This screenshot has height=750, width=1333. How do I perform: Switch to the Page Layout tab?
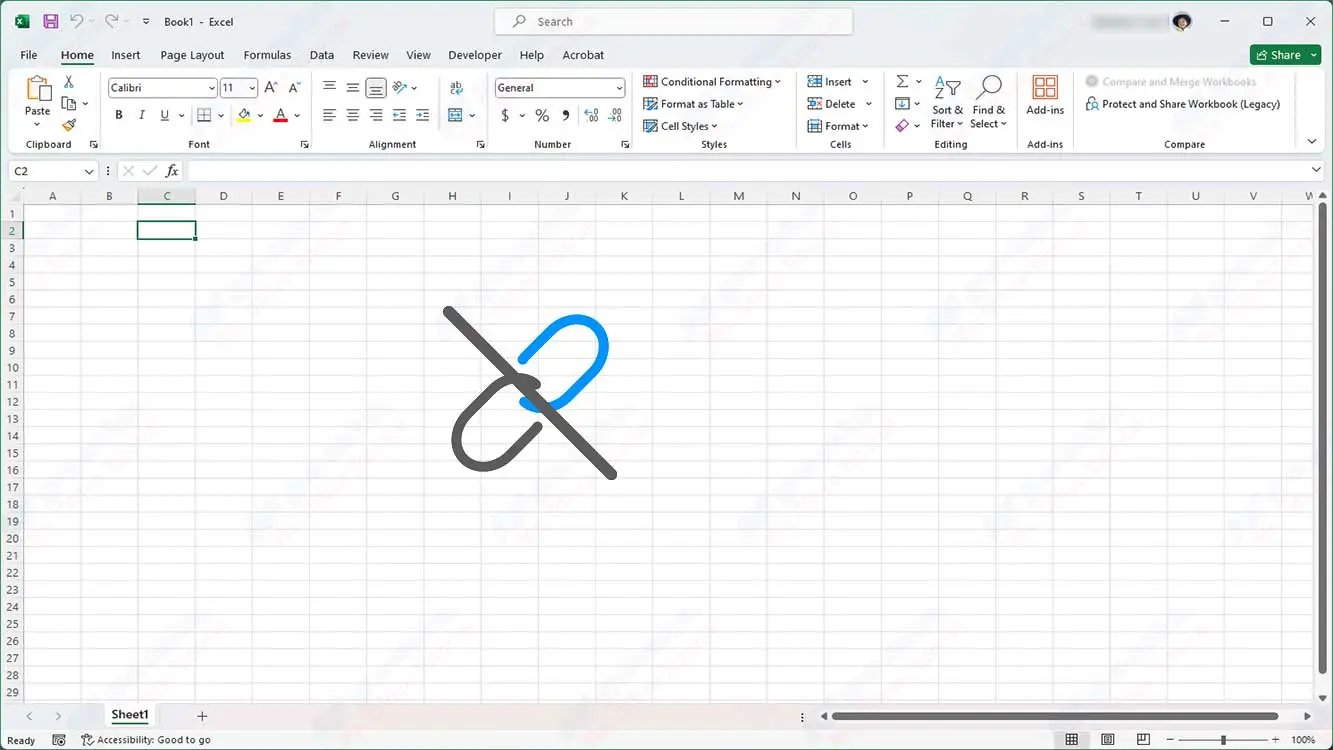click(192, 55)
